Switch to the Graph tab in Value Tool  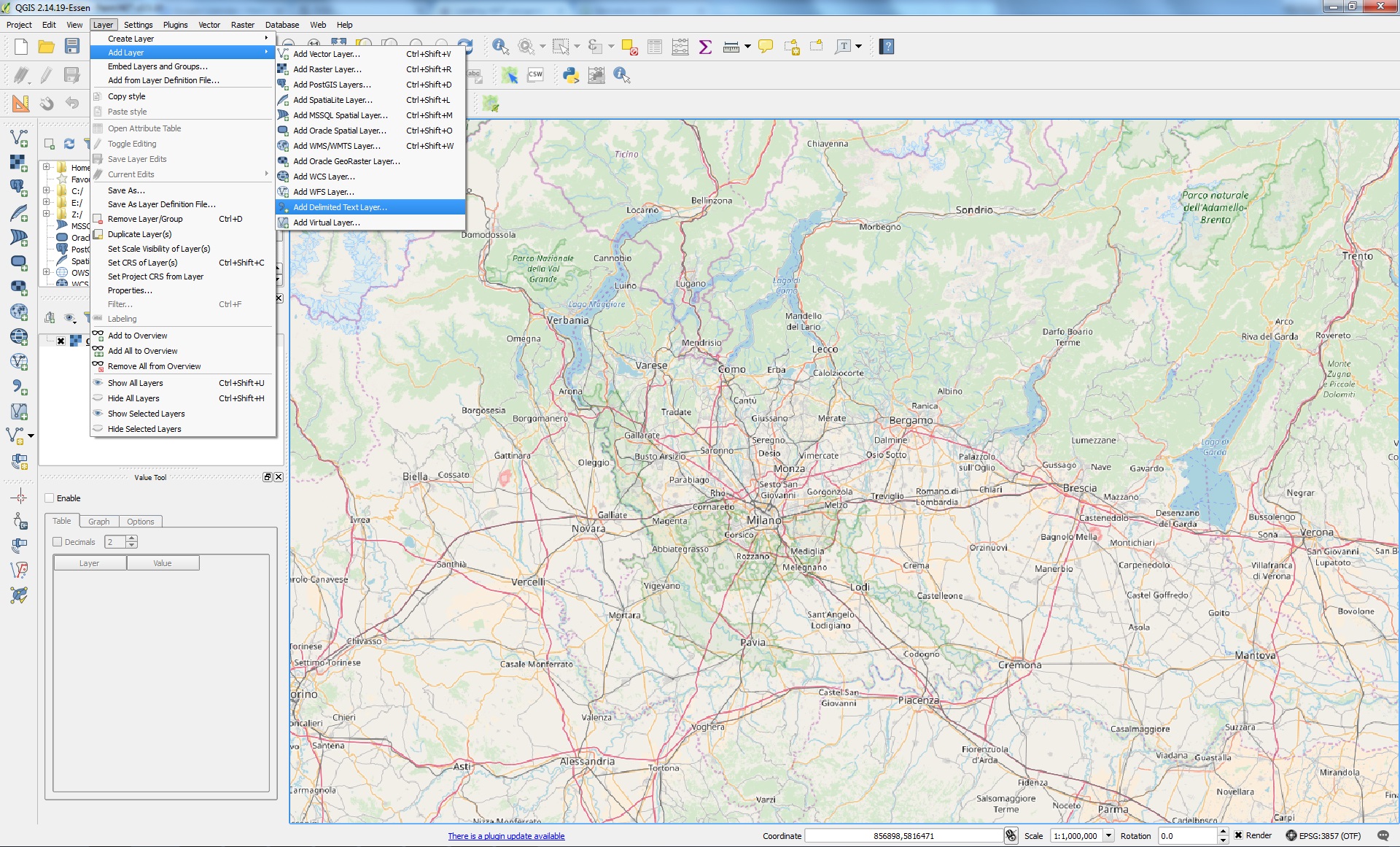tap(98, 522)
